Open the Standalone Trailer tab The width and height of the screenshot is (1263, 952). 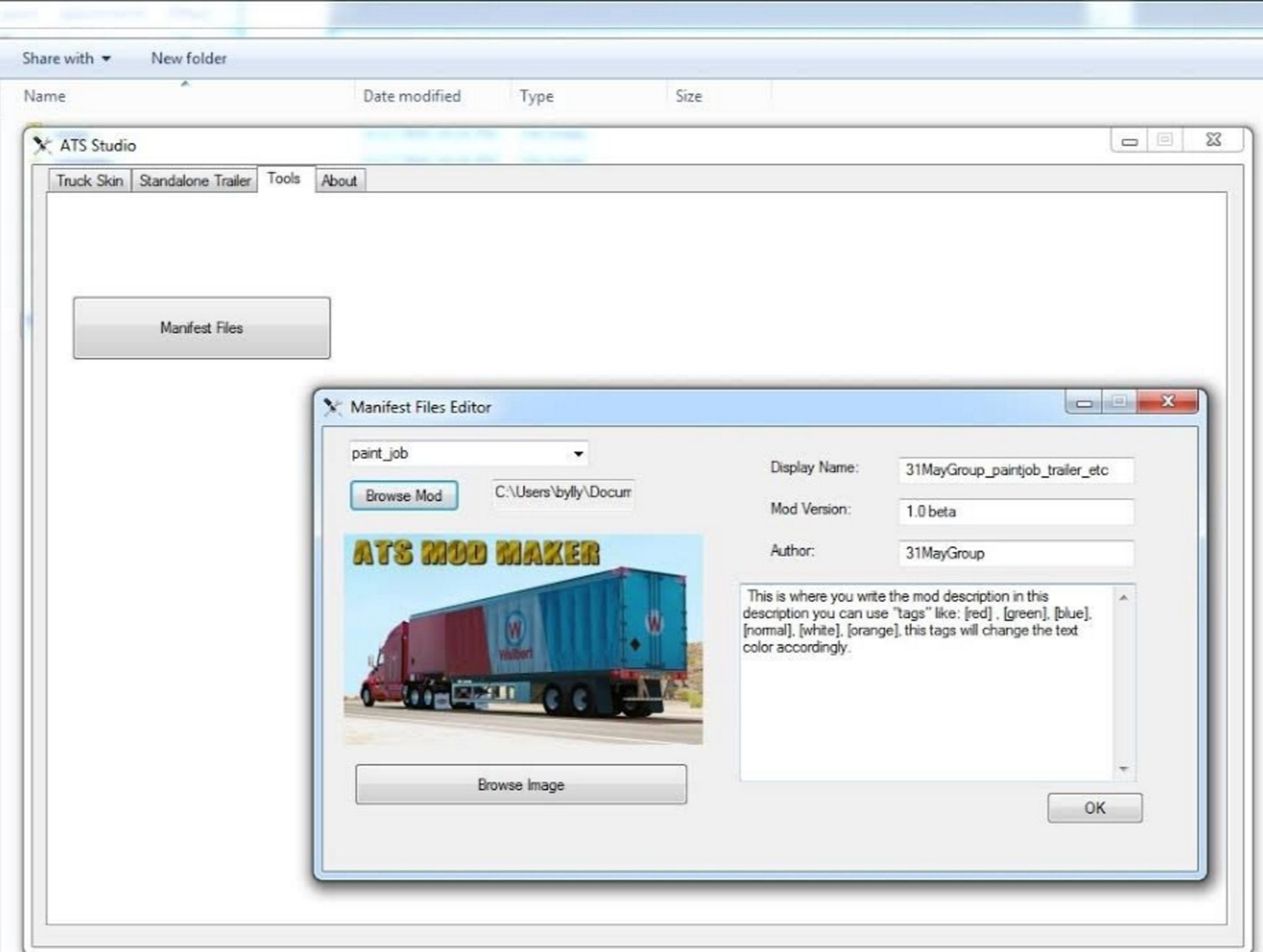point(195,180)
